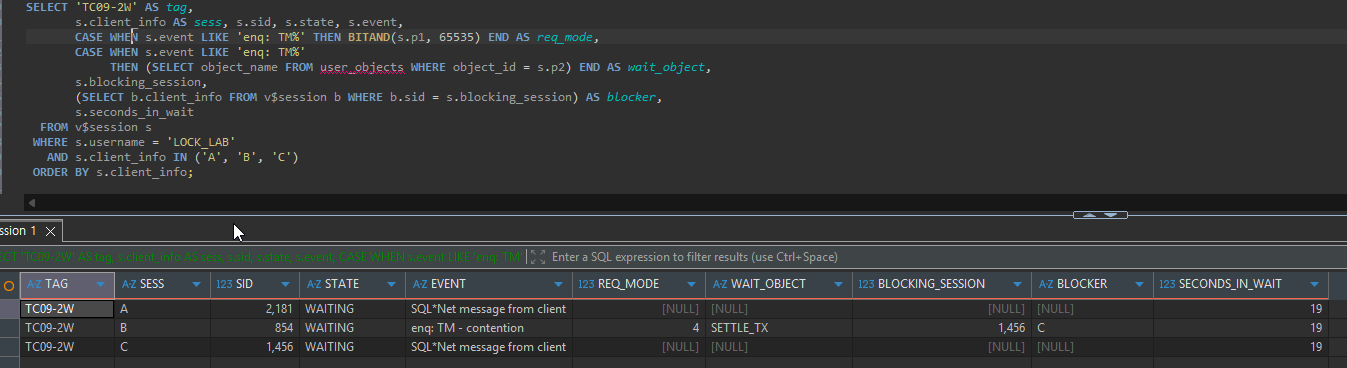
Task: Select the TC09-2W tag cell in row C
Action: (x=66, y=346)
